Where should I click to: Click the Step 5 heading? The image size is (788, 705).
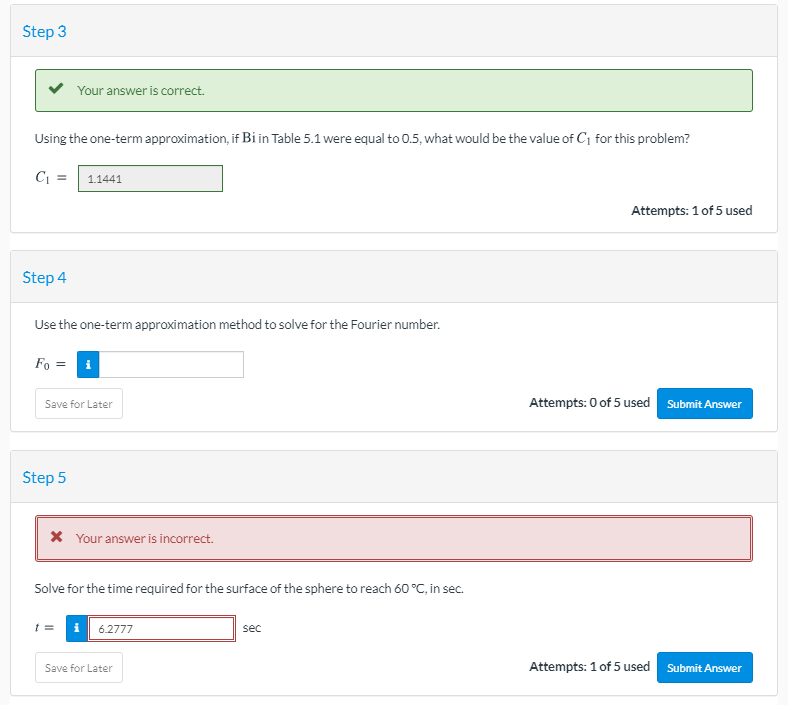pyautogui.click(x=44, y=477)
